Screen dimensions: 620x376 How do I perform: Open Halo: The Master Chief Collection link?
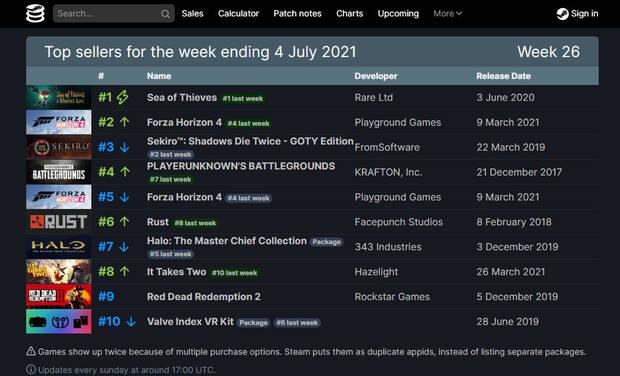point(227,241)
